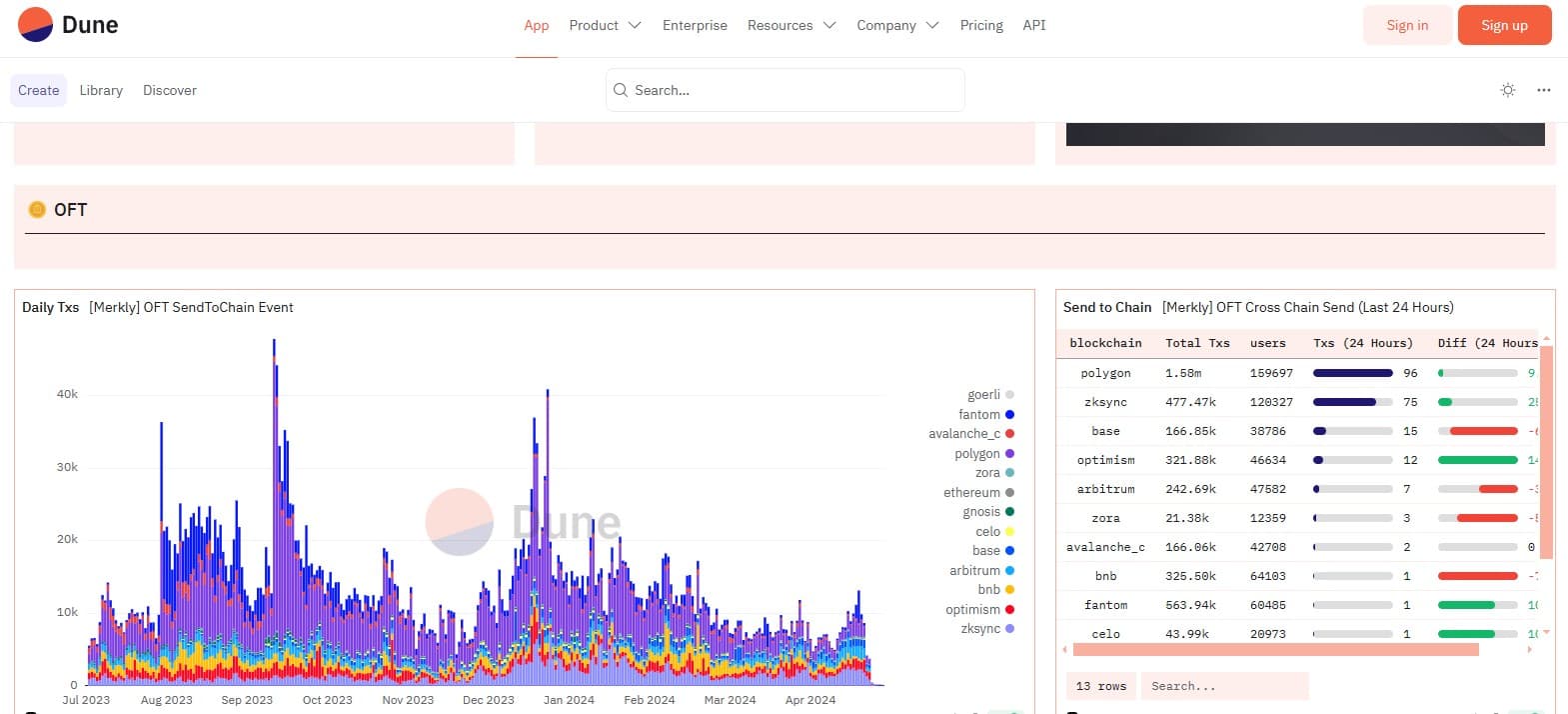Expand the Product dropdown menu
Viewport: 1568px width, 714px height.
coord(605,25)
